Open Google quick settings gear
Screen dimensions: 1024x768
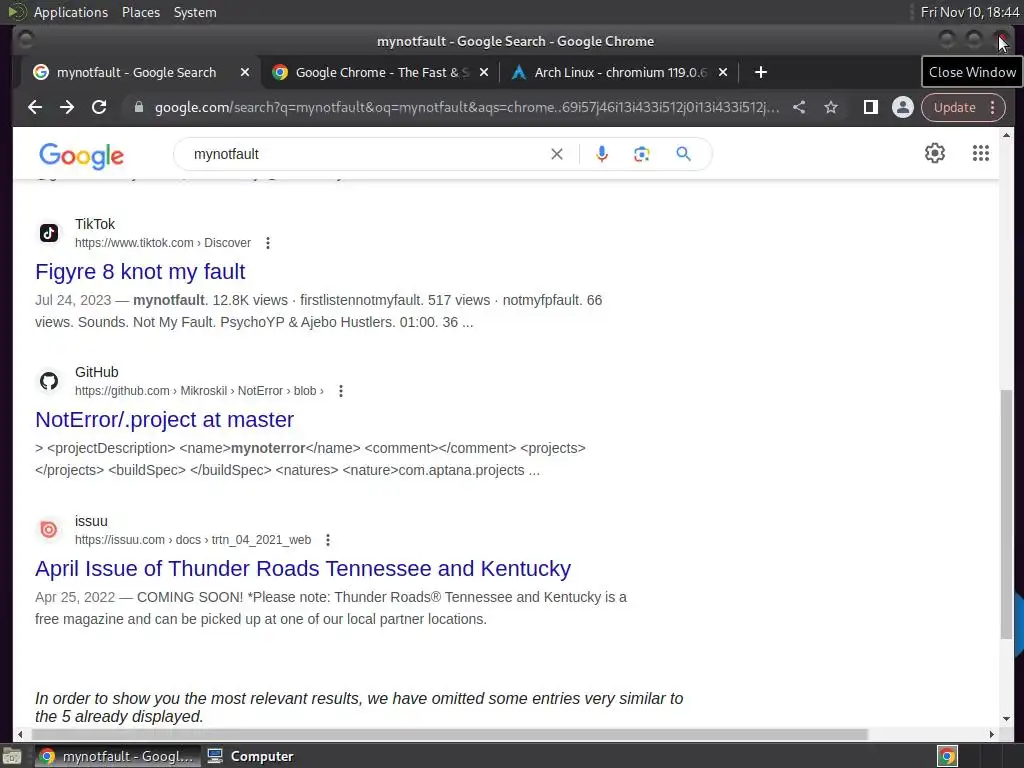(935, 153)
